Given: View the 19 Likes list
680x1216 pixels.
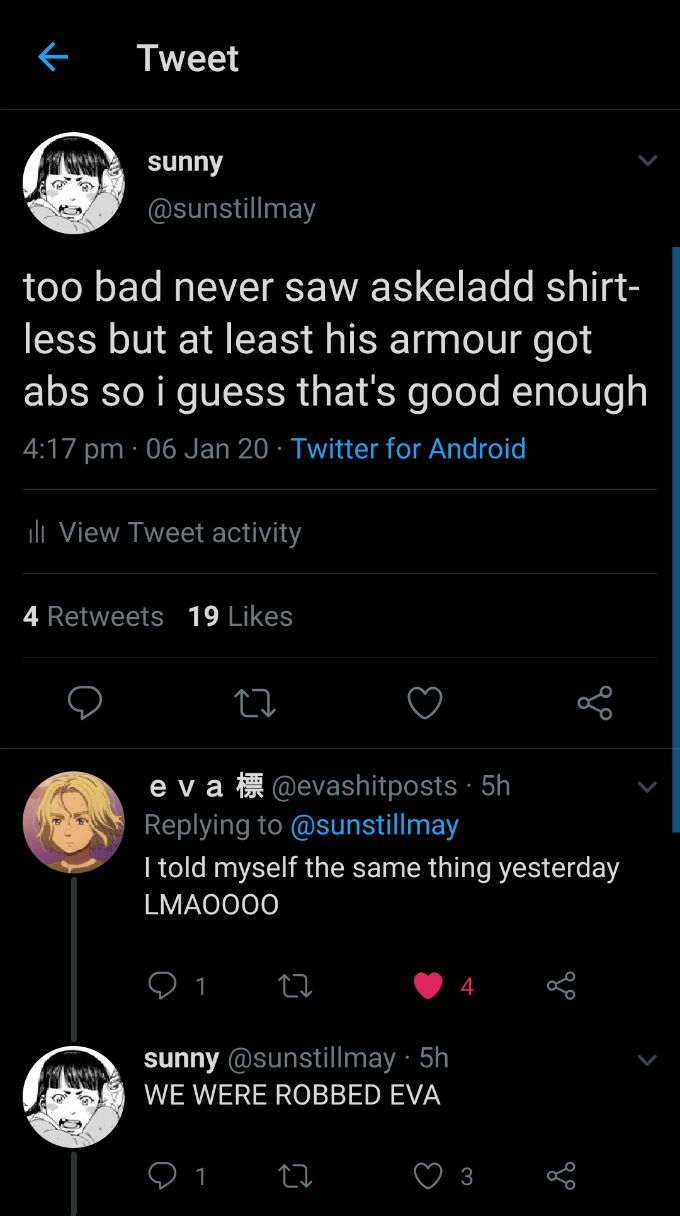Looking at the screenshot, I should pos(240,616).
